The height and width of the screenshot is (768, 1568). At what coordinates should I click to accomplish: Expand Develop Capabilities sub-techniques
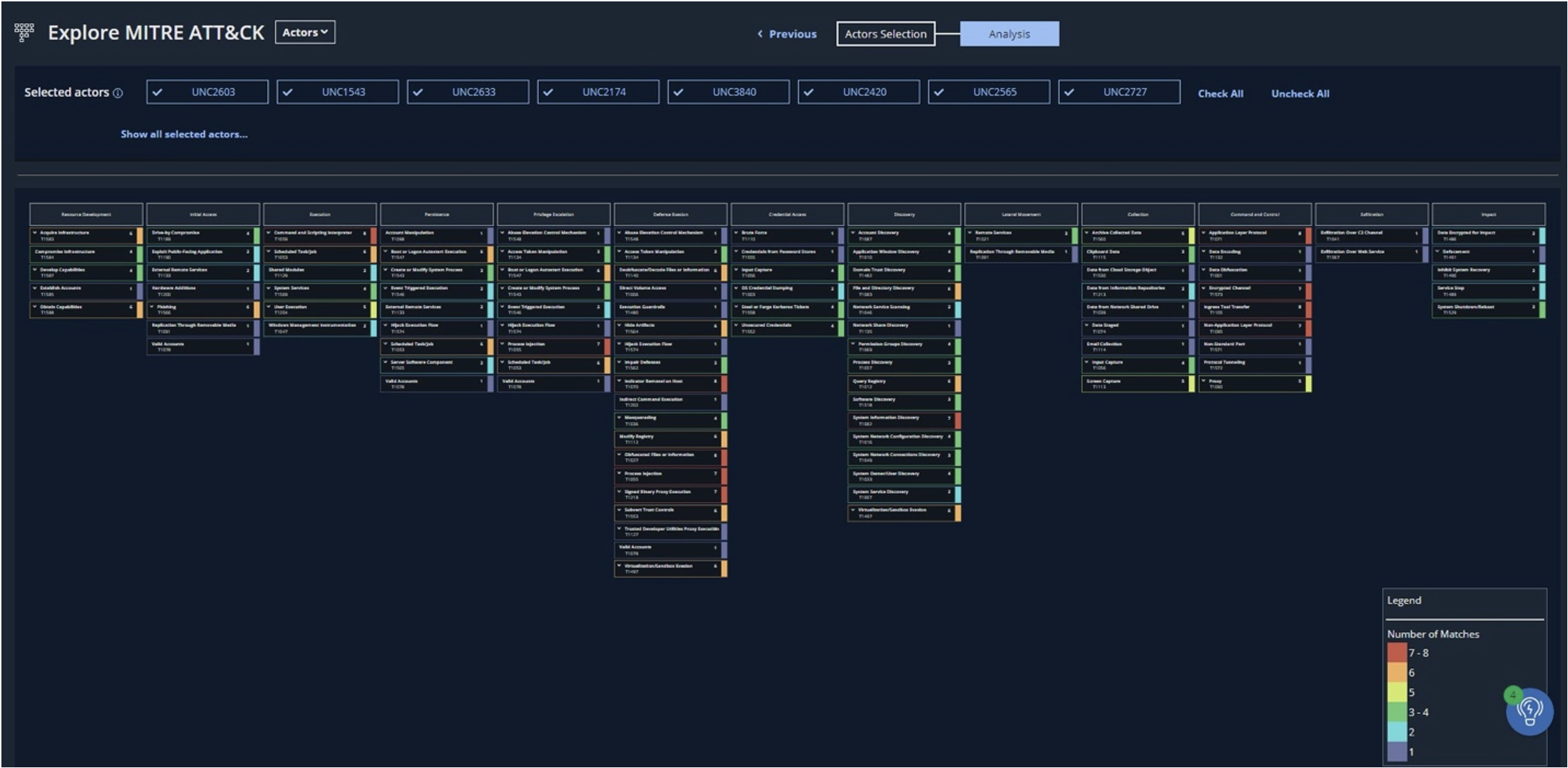click(35, 269)
